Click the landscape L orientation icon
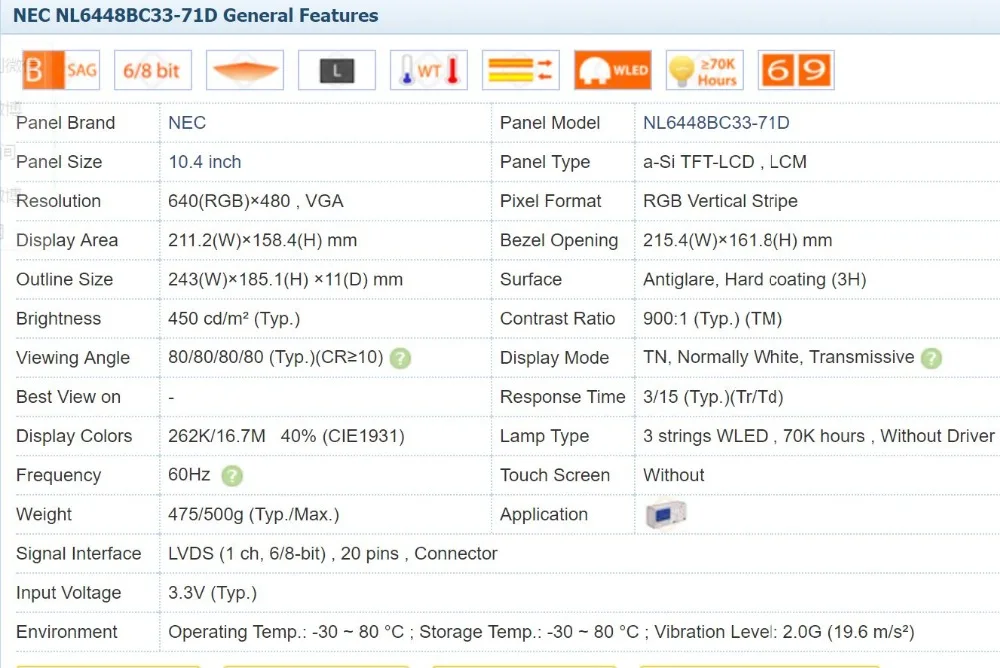The height and width of the screenshot is (668, 1000). click(337, 70)
